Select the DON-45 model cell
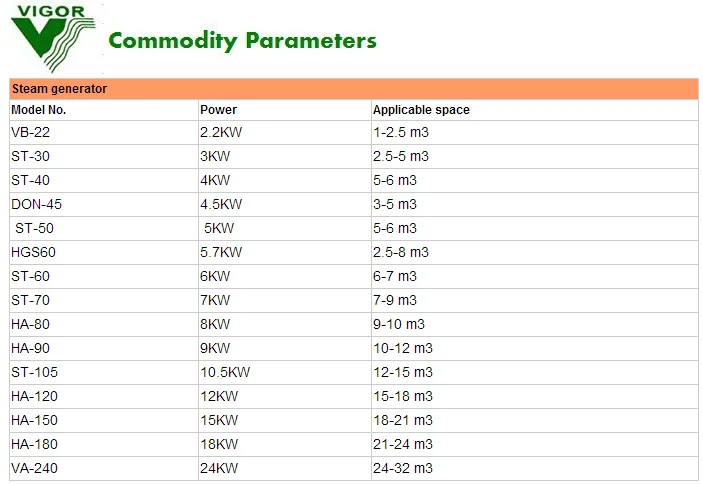The height and width of the screenshot is (484, 703). 104,204
